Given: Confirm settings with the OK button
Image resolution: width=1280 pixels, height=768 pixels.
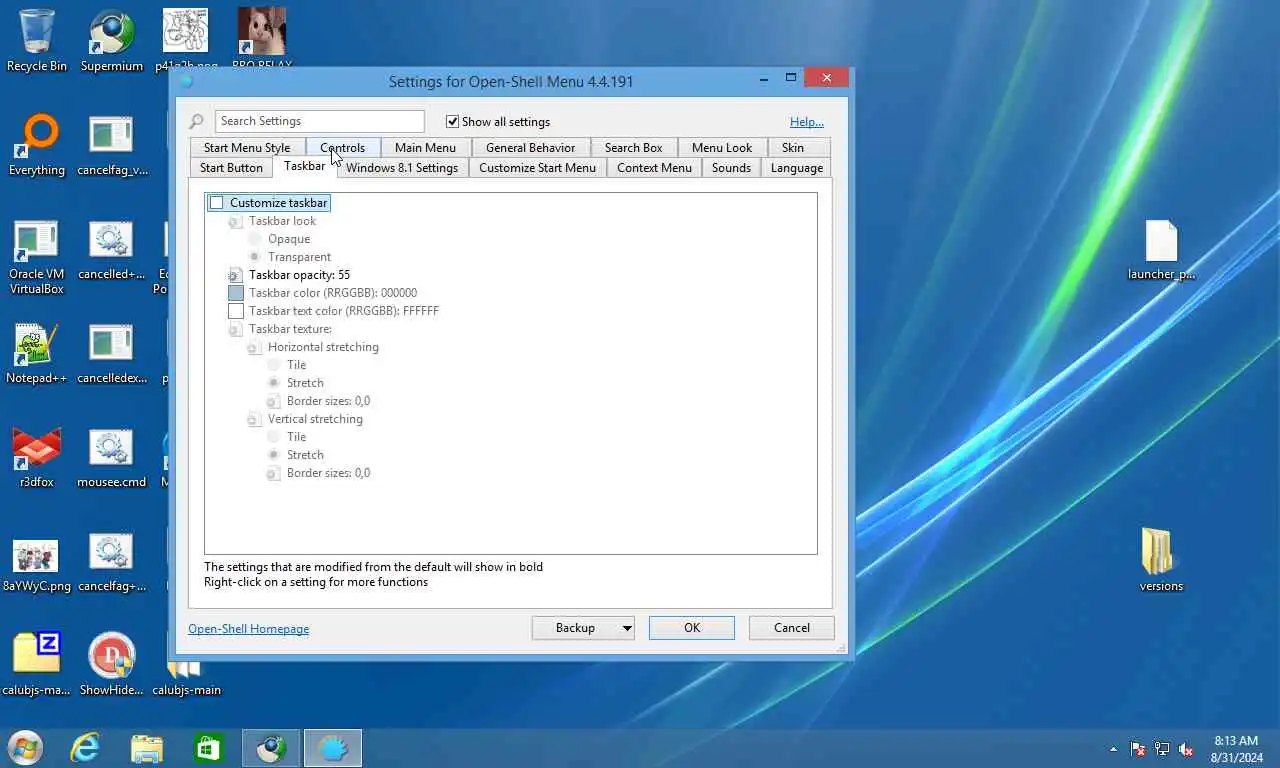Looking at the screenshot, I should [x=692, y=628].
